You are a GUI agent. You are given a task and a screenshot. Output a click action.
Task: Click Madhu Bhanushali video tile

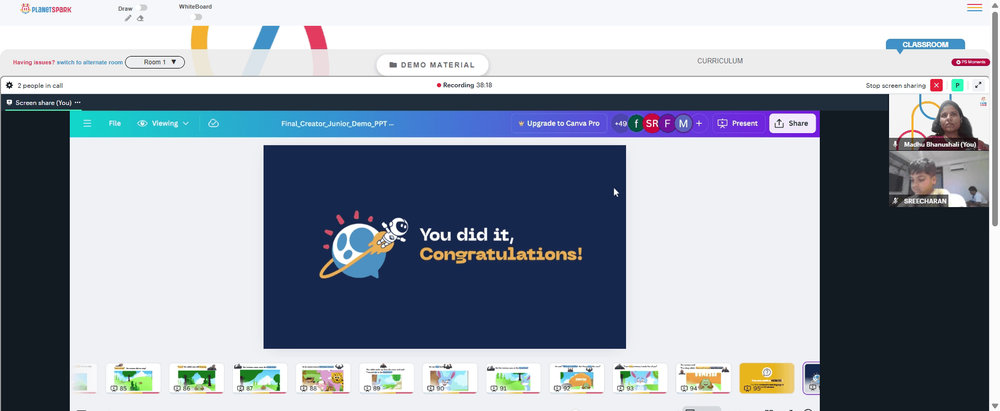(x=939, y=122)
